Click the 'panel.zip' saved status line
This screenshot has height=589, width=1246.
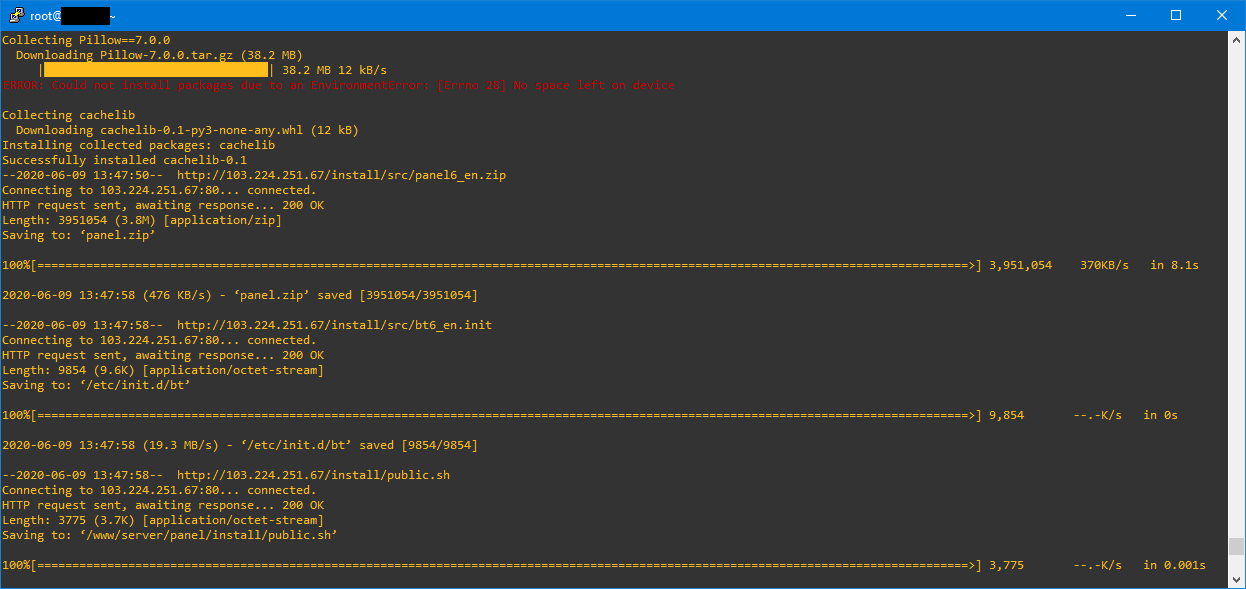pyautogui.click(x=239, y=295)
